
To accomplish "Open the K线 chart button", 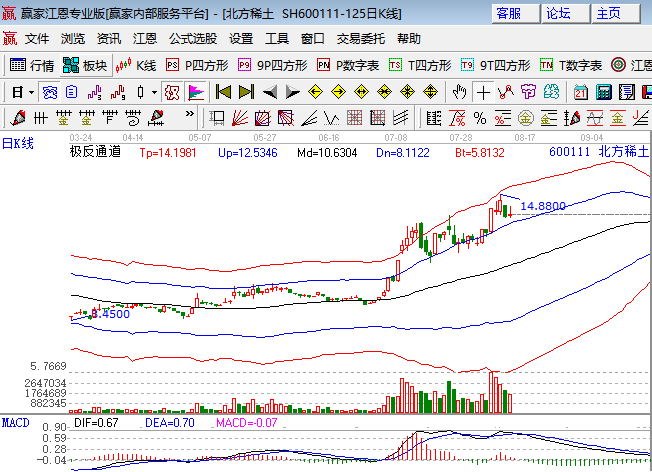I will click(136, 65).
